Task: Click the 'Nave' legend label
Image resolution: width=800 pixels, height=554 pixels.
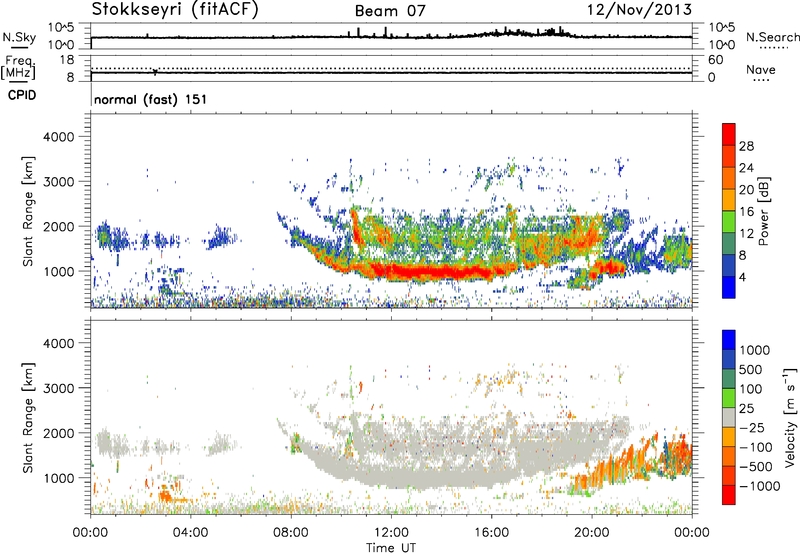Action: pos(761,69)
